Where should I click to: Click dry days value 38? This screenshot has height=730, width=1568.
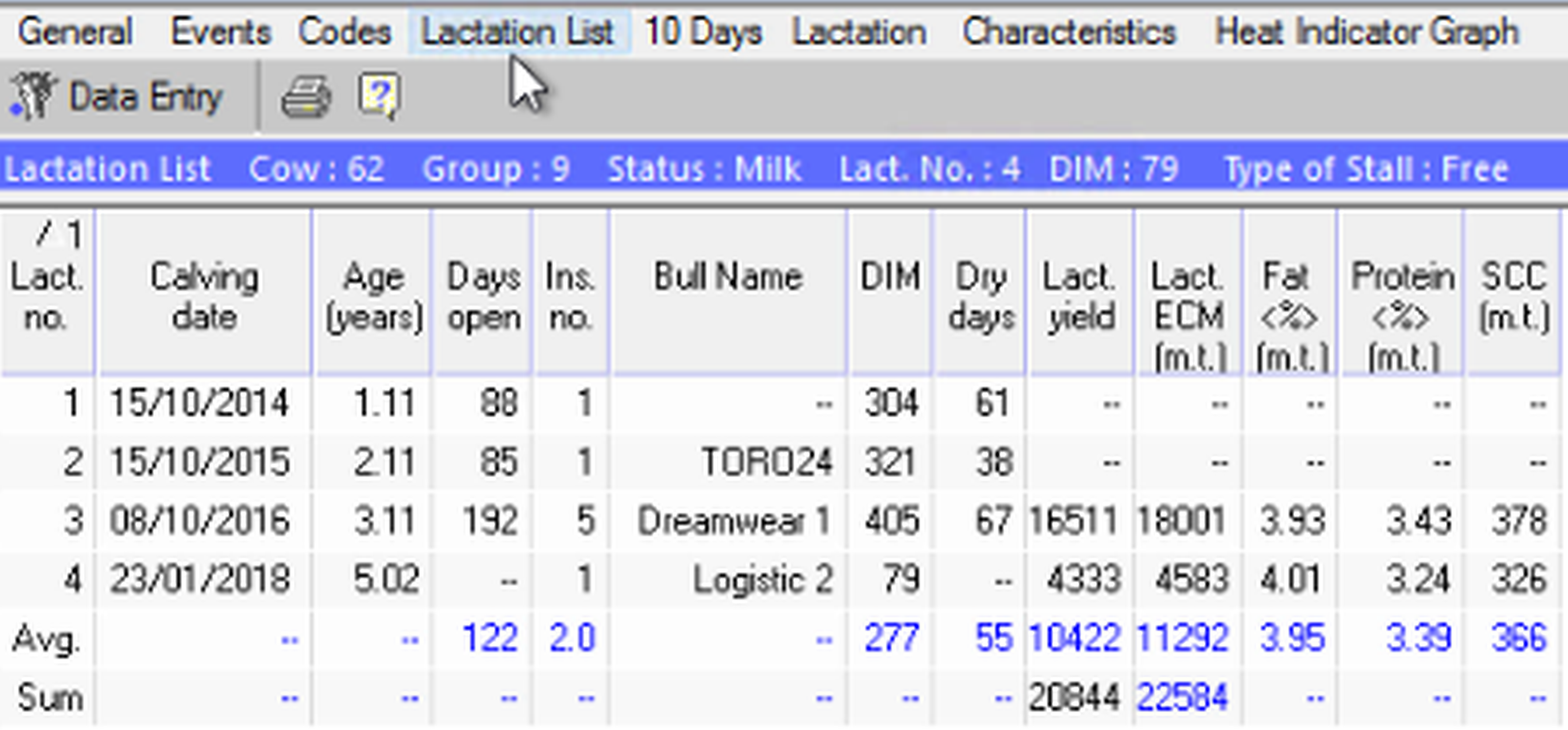point(994,461)
